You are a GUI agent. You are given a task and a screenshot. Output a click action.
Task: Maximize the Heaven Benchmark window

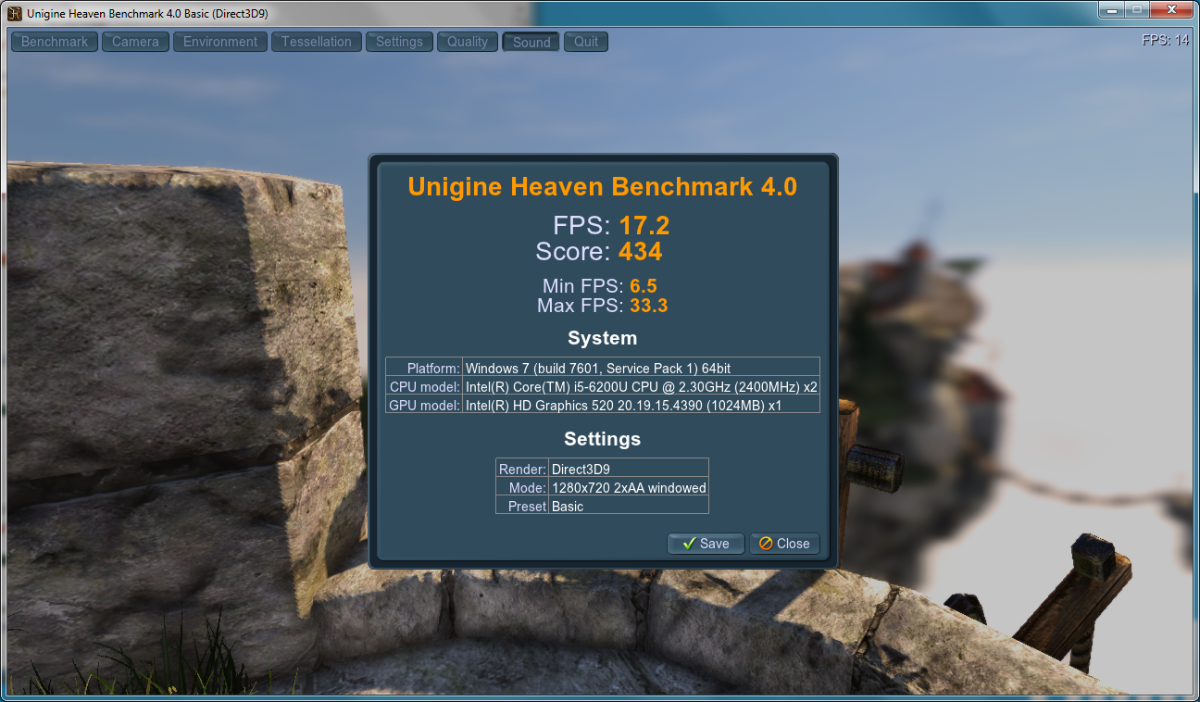[x=1137, y=11]
